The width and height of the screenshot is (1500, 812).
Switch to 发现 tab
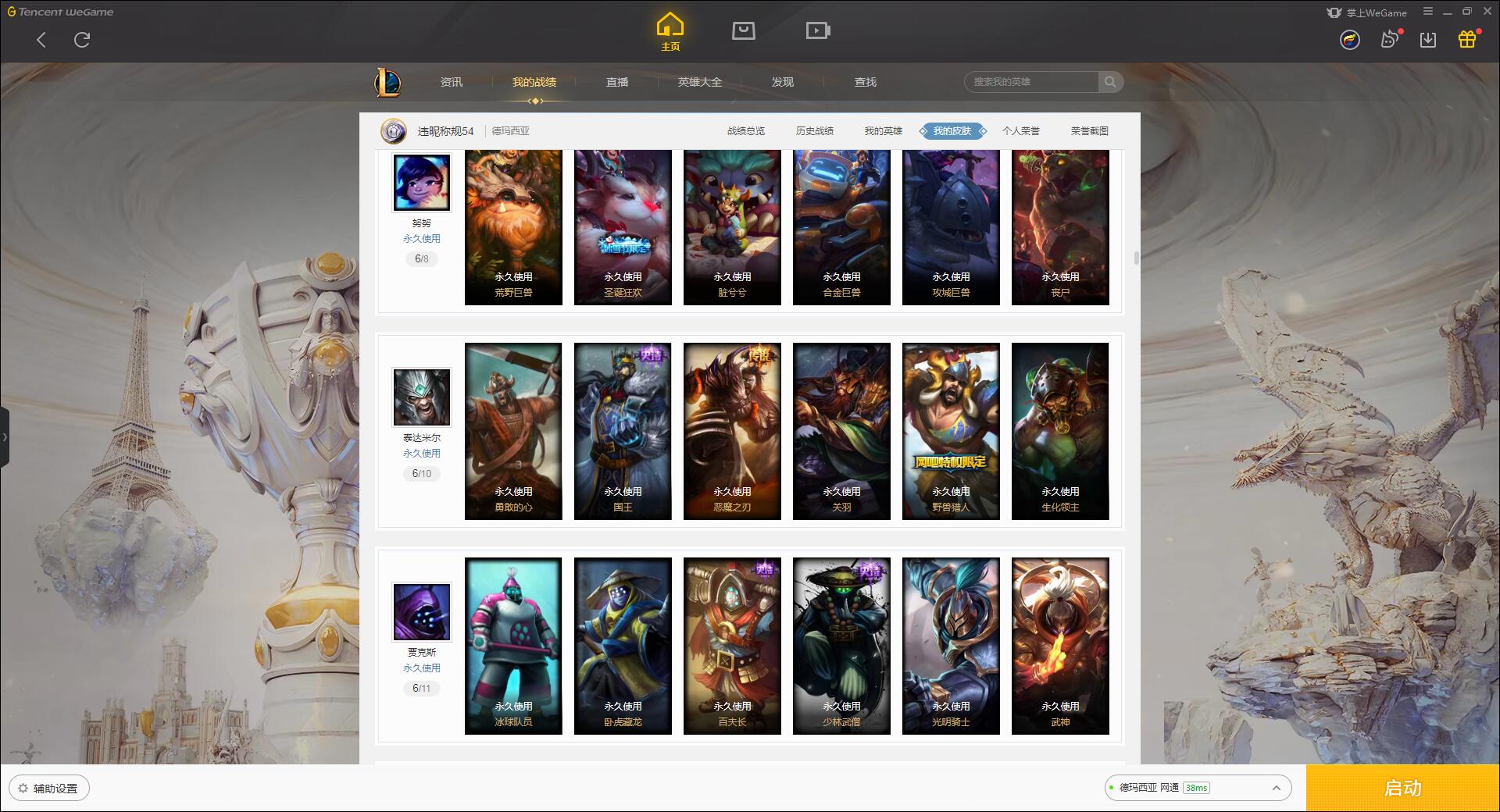tap(783, 82)
